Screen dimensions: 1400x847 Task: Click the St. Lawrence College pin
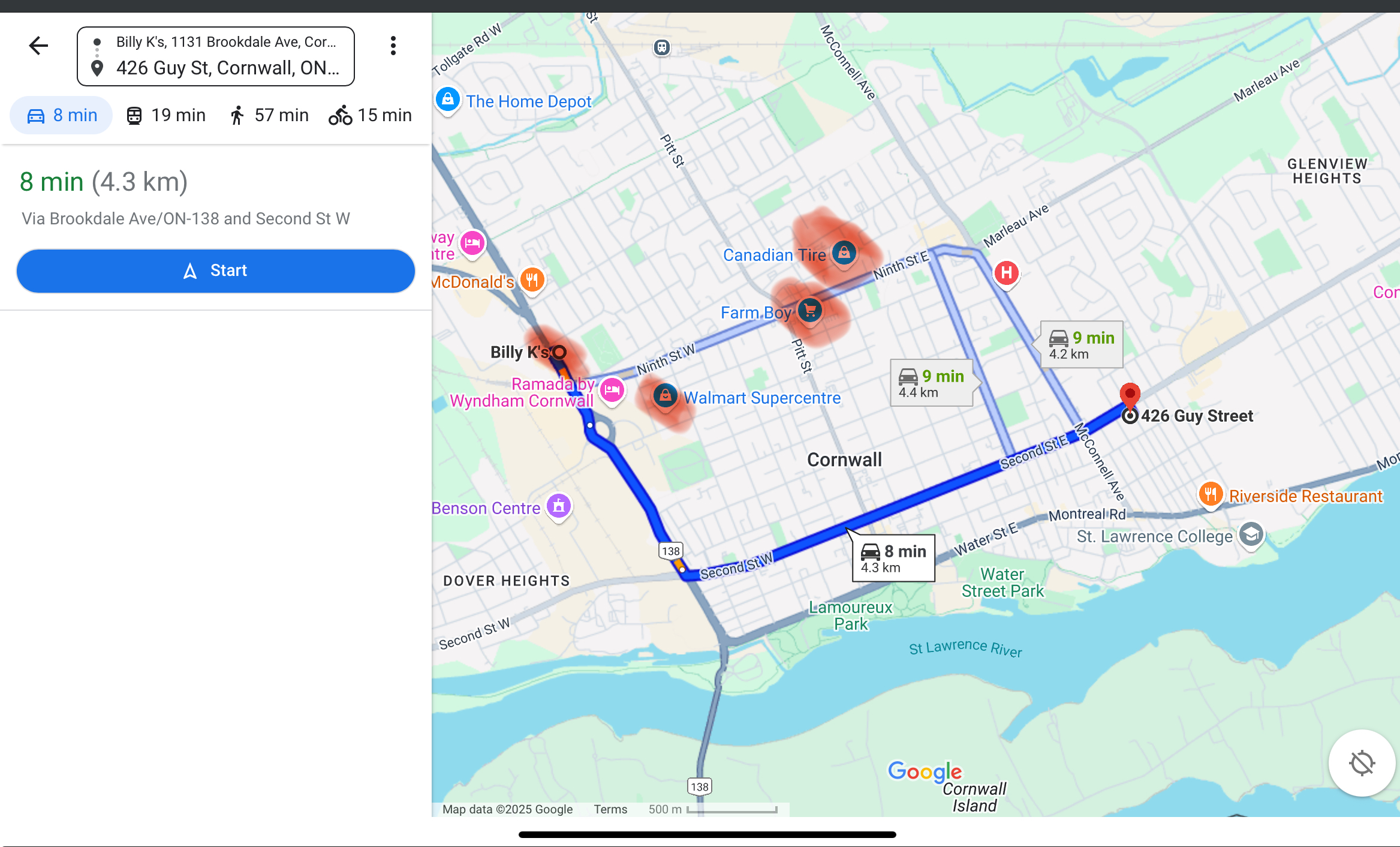coord(1251,534)
